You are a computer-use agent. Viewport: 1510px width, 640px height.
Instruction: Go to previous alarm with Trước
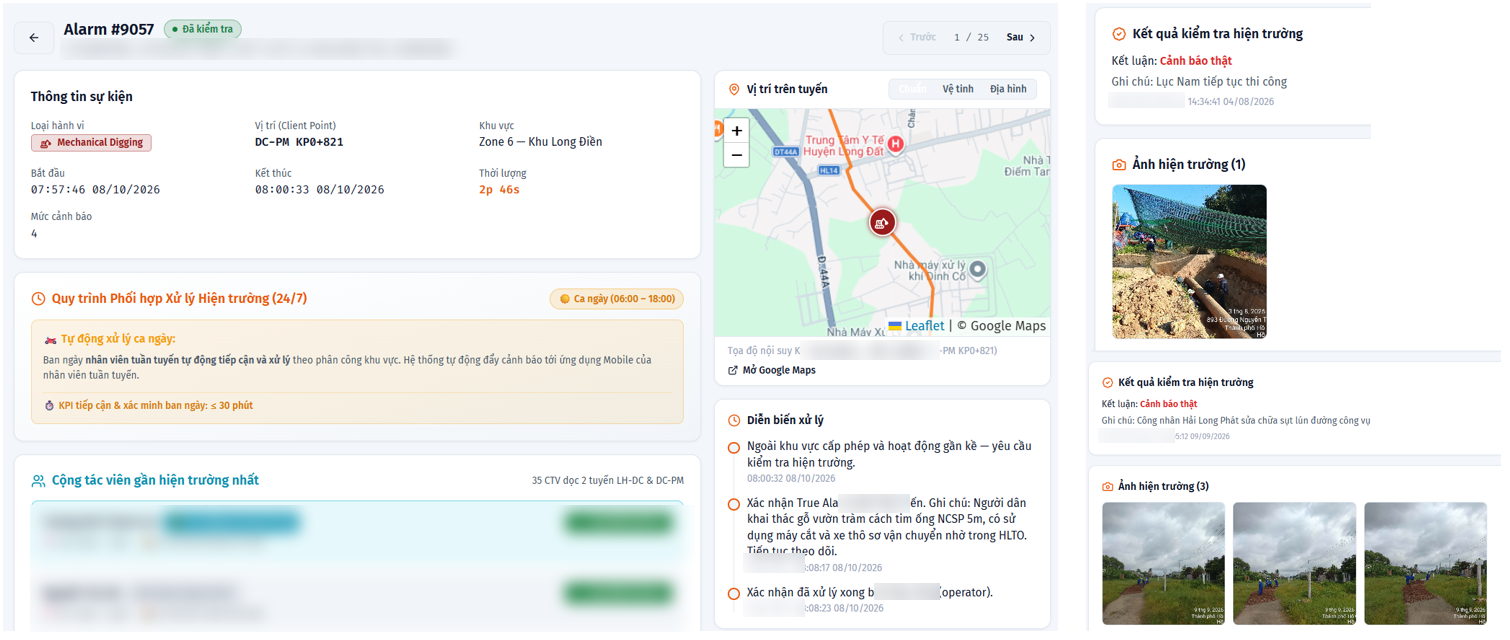click(x=917, y=37)
